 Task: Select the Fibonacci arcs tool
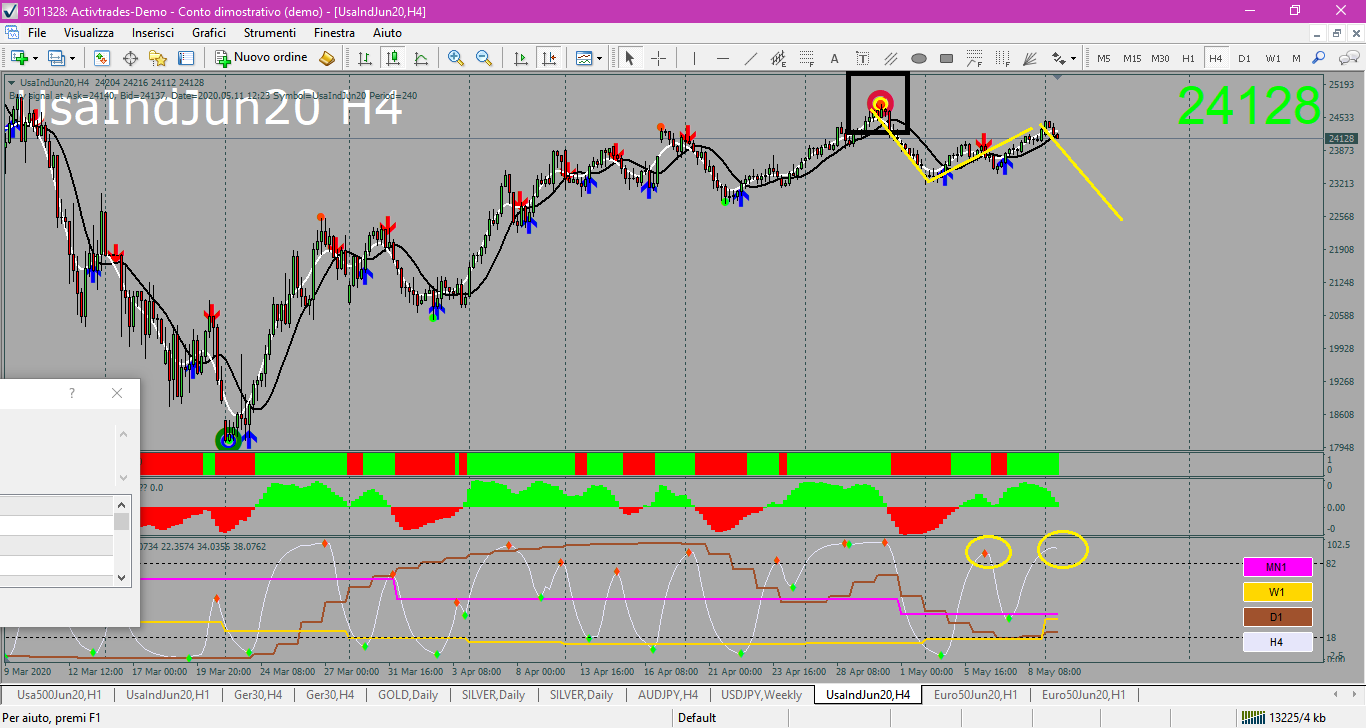[974, 58]
